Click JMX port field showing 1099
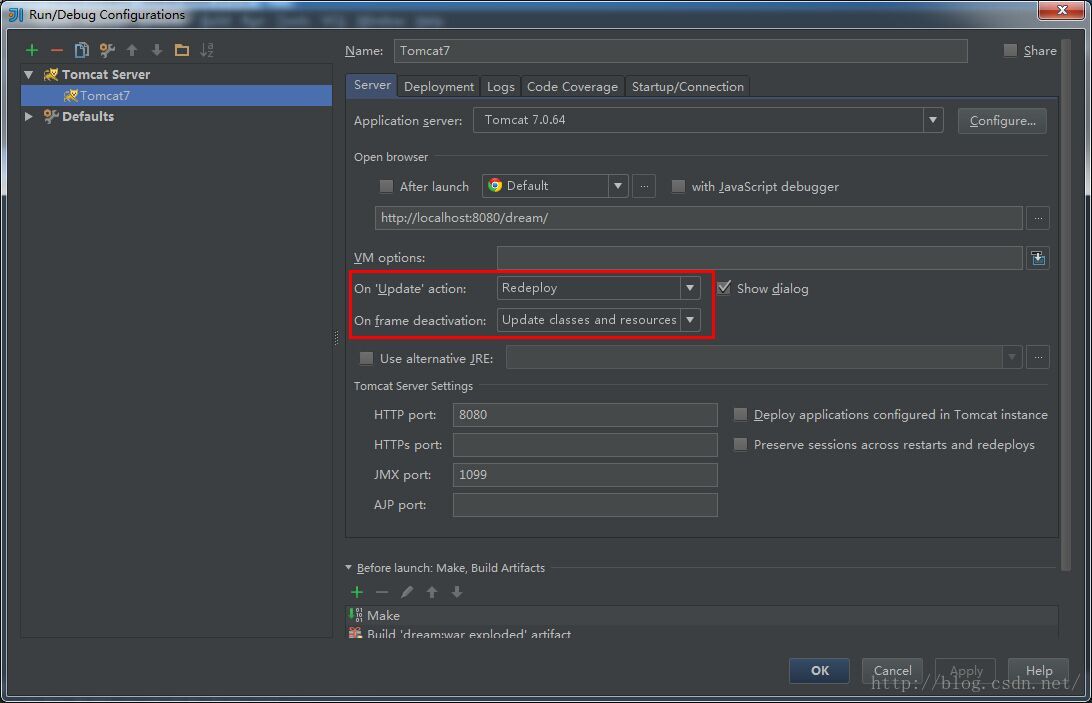 coord(585,474)
